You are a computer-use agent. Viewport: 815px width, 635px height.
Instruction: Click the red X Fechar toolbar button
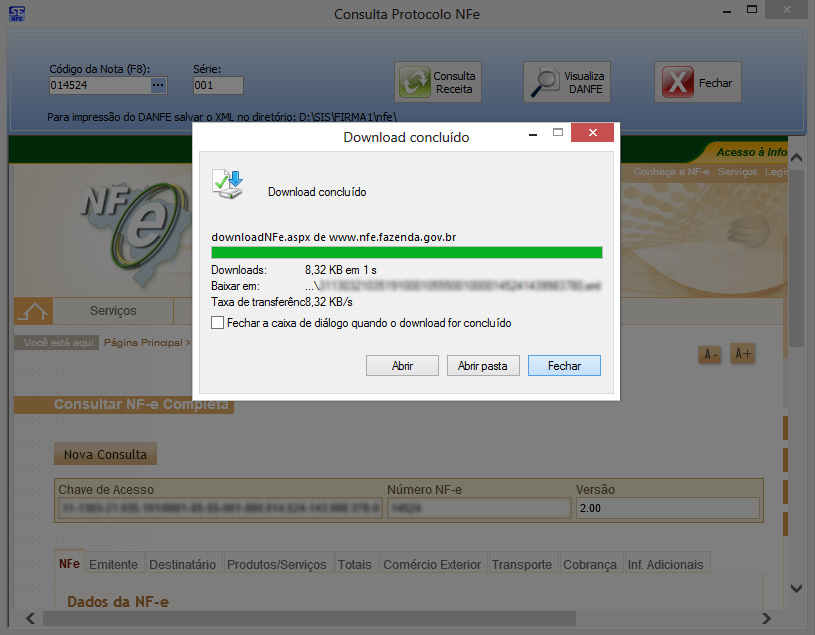tap(697, 83)
